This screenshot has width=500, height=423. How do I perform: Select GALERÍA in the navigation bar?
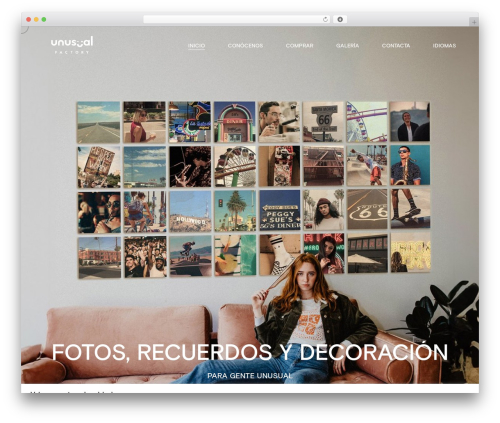(347, 46)
